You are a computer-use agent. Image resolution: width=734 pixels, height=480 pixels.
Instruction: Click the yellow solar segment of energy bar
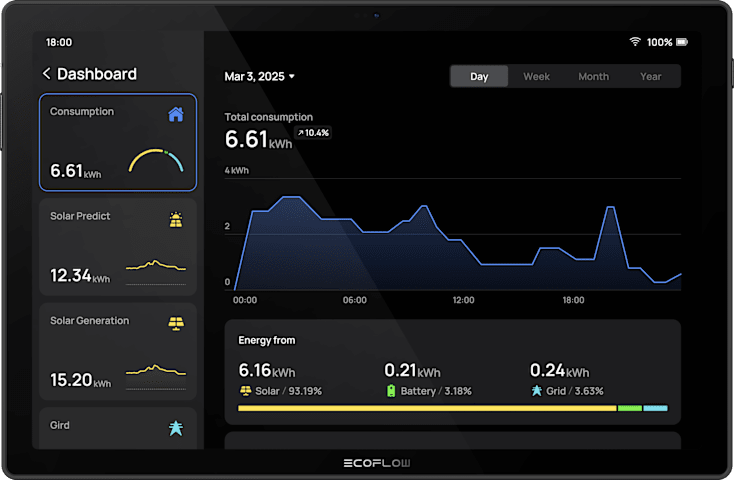point(427,408)
